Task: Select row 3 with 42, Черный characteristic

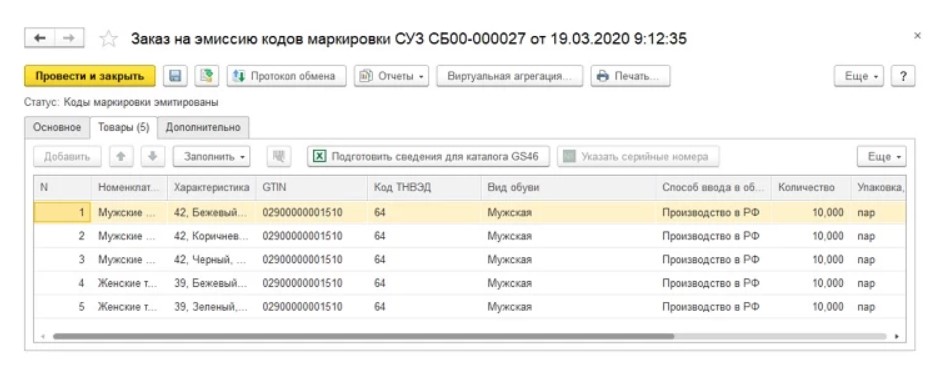Action: pyautogui.click(x=470, y=259)
